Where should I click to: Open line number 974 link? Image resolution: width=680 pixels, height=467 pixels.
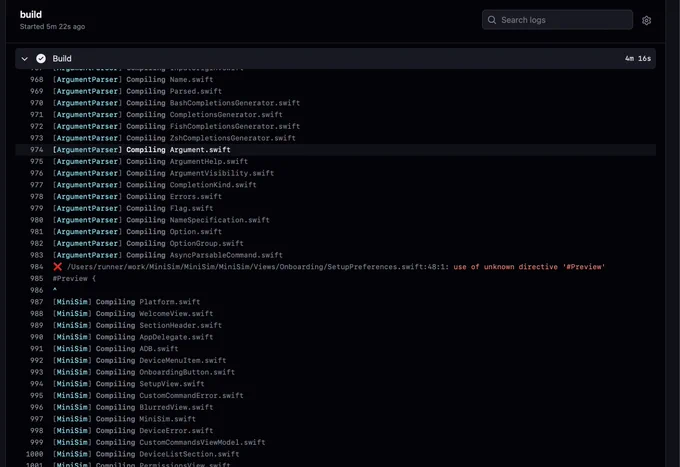(37, 150)
